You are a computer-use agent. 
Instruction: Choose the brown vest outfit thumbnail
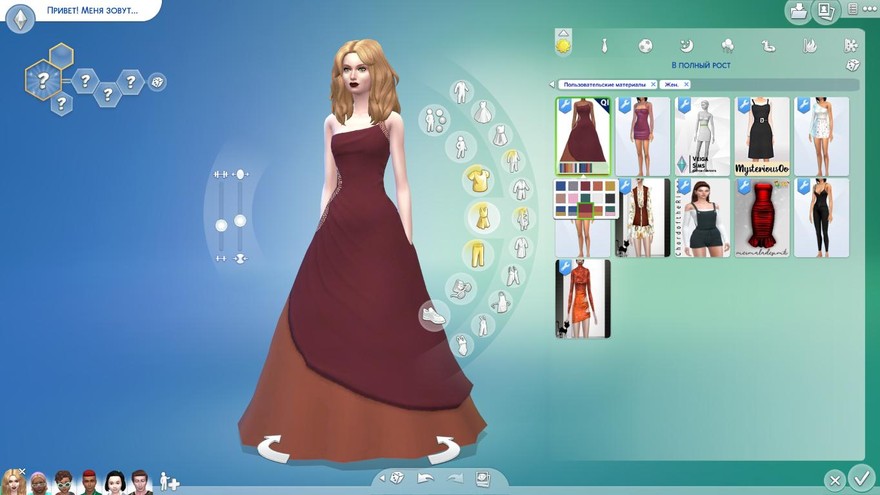click(x=644, y=218)
